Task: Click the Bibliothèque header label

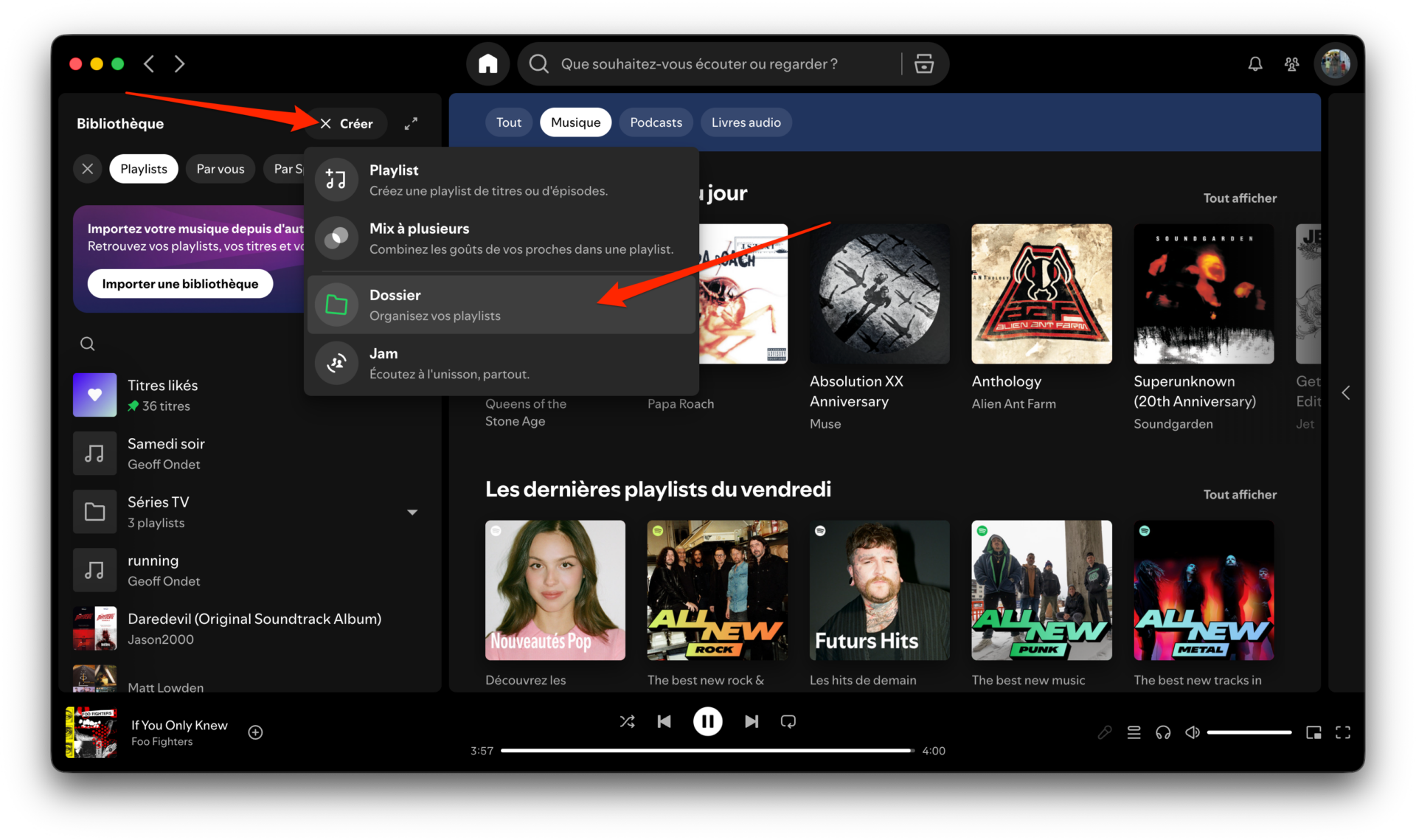Action: click(x=120, y=123)
